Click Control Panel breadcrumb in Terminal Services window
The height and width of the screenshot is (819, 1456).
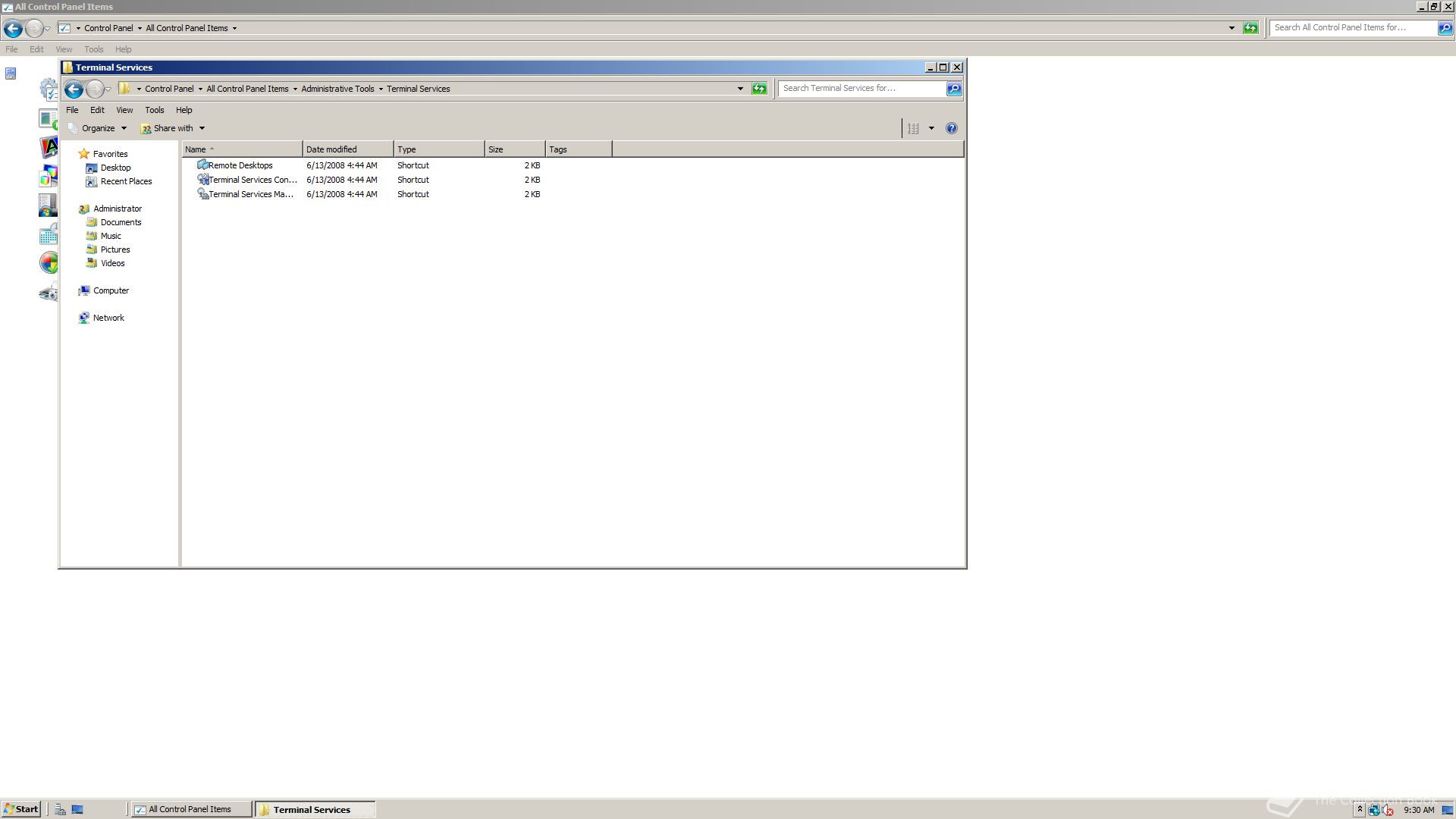pyautogui.click(x=169, y=89)
